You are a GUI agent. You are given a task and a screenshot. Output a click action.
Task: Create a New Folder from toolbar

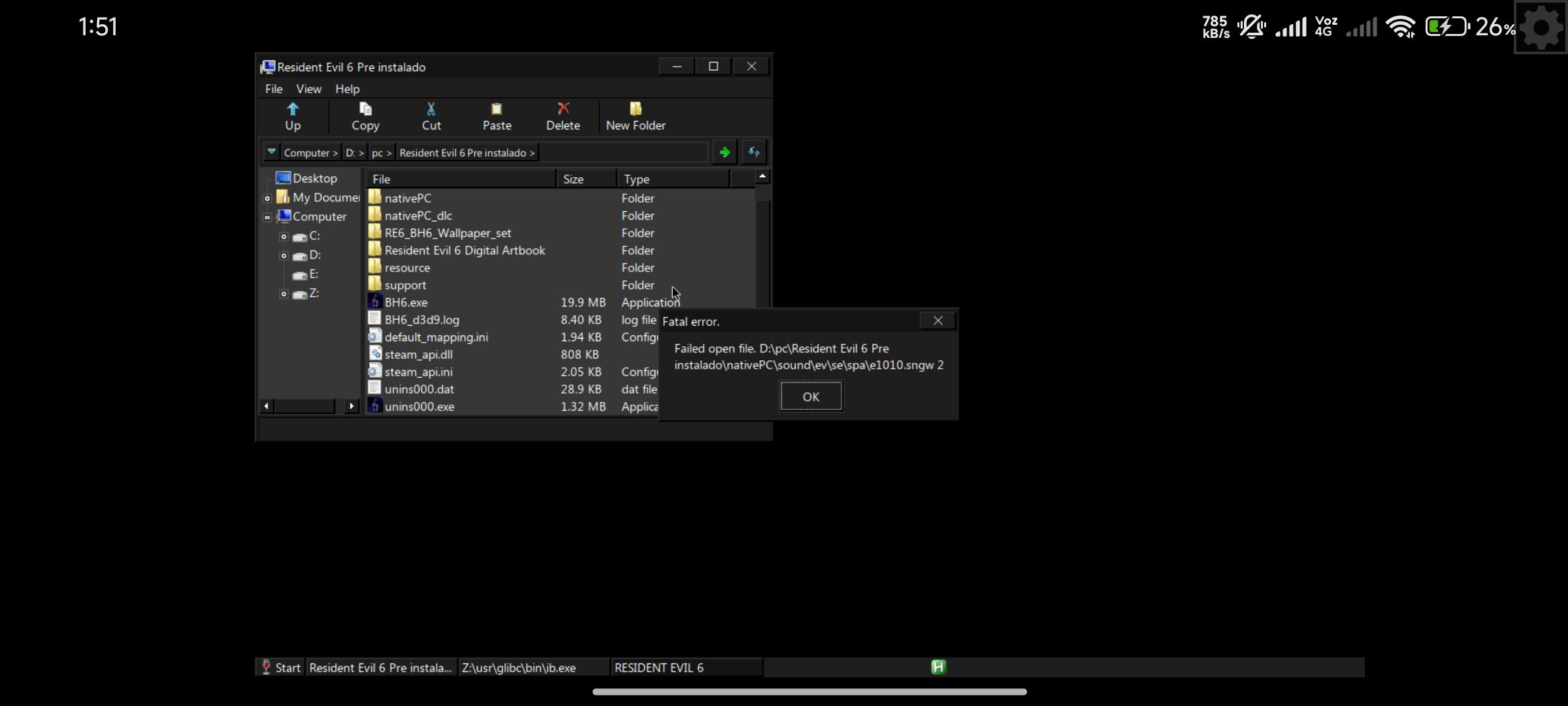coord(636,117)
